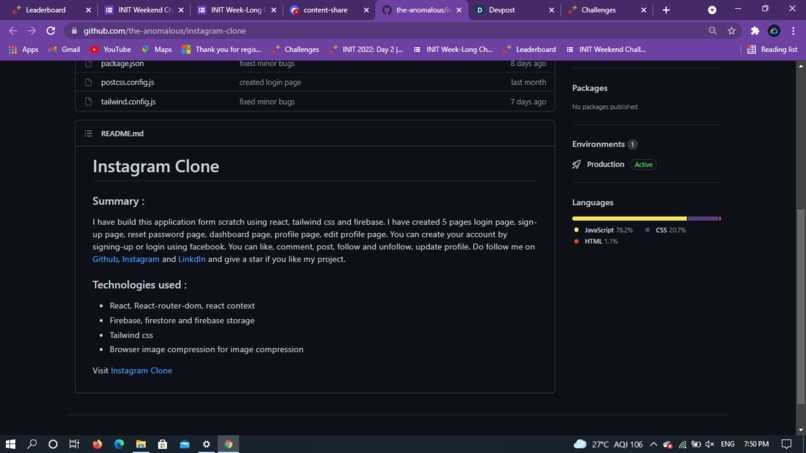Open the postcss.config.js file
806x453 pixels.
[127, 82]
